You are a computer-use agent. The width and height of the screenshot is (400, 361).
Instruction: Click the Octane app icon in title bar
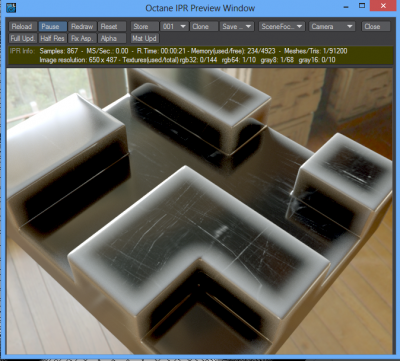pyautogui.click(x=11, y=7)
